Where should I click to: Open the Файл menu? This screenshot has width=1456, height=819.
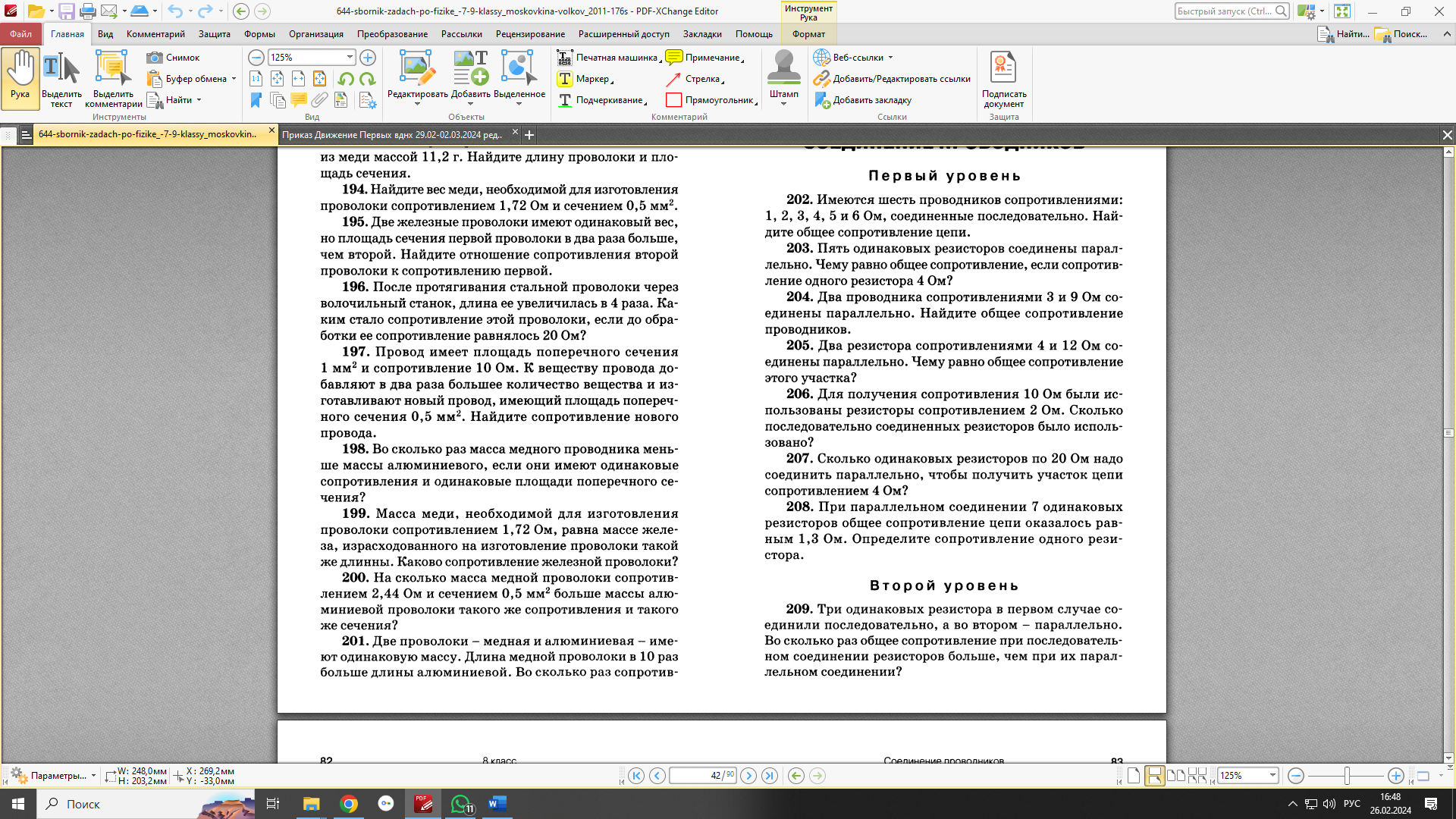pos(21,34)
